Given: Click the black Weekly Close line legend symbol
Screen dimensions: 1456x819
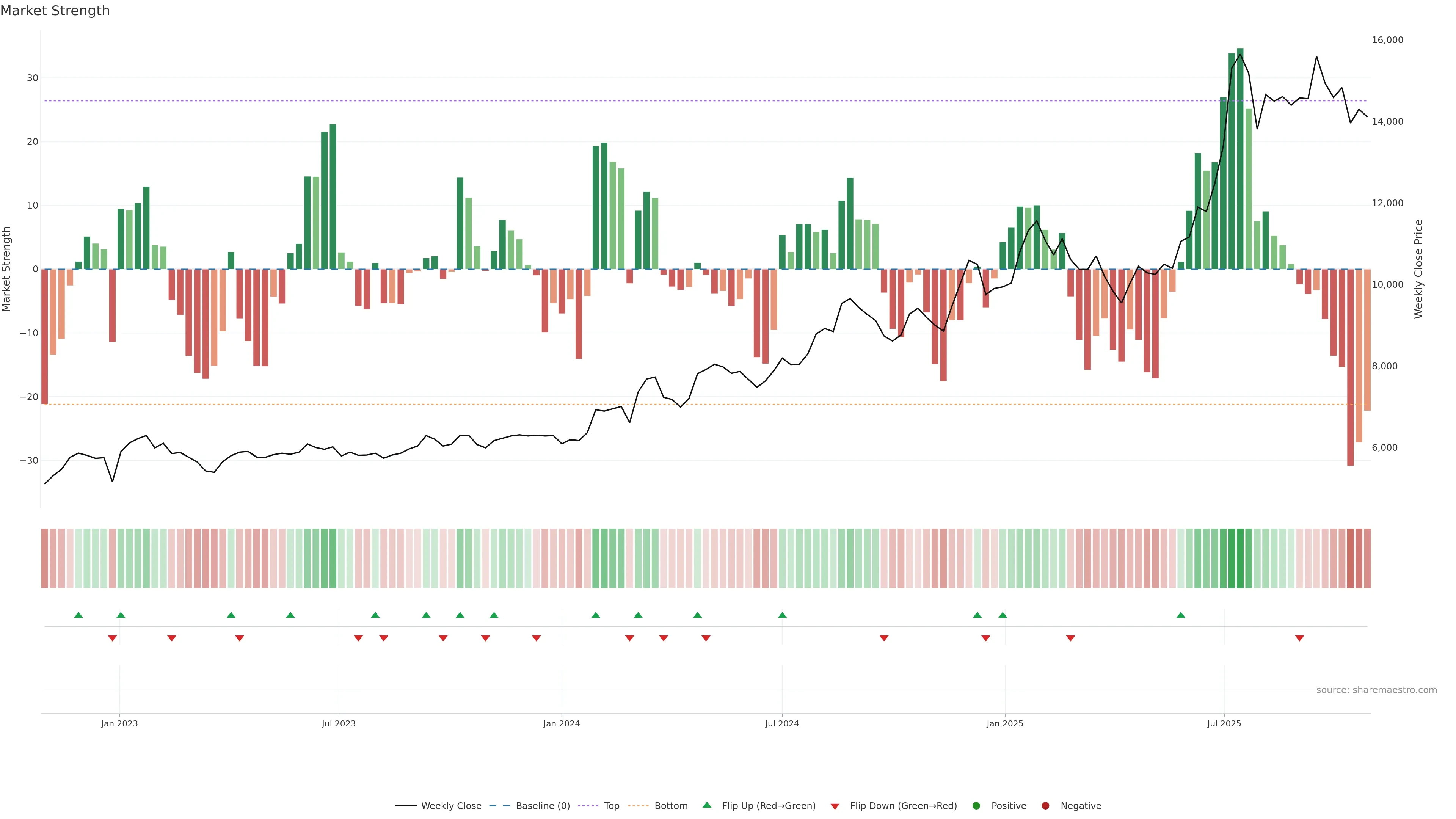Looking at the screenshot, I should click(406, 806).
